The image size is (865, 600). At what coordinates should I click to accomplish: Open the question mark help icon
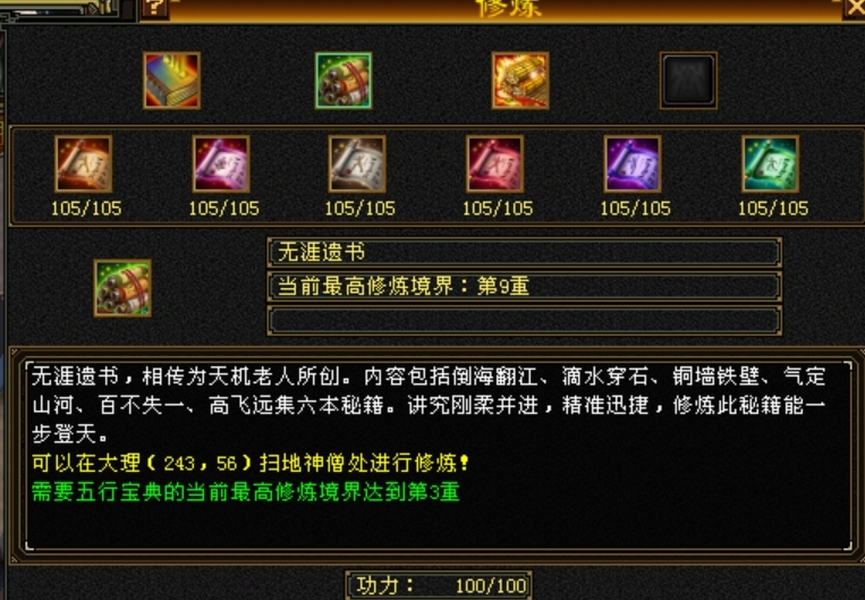tap(155, 8)
